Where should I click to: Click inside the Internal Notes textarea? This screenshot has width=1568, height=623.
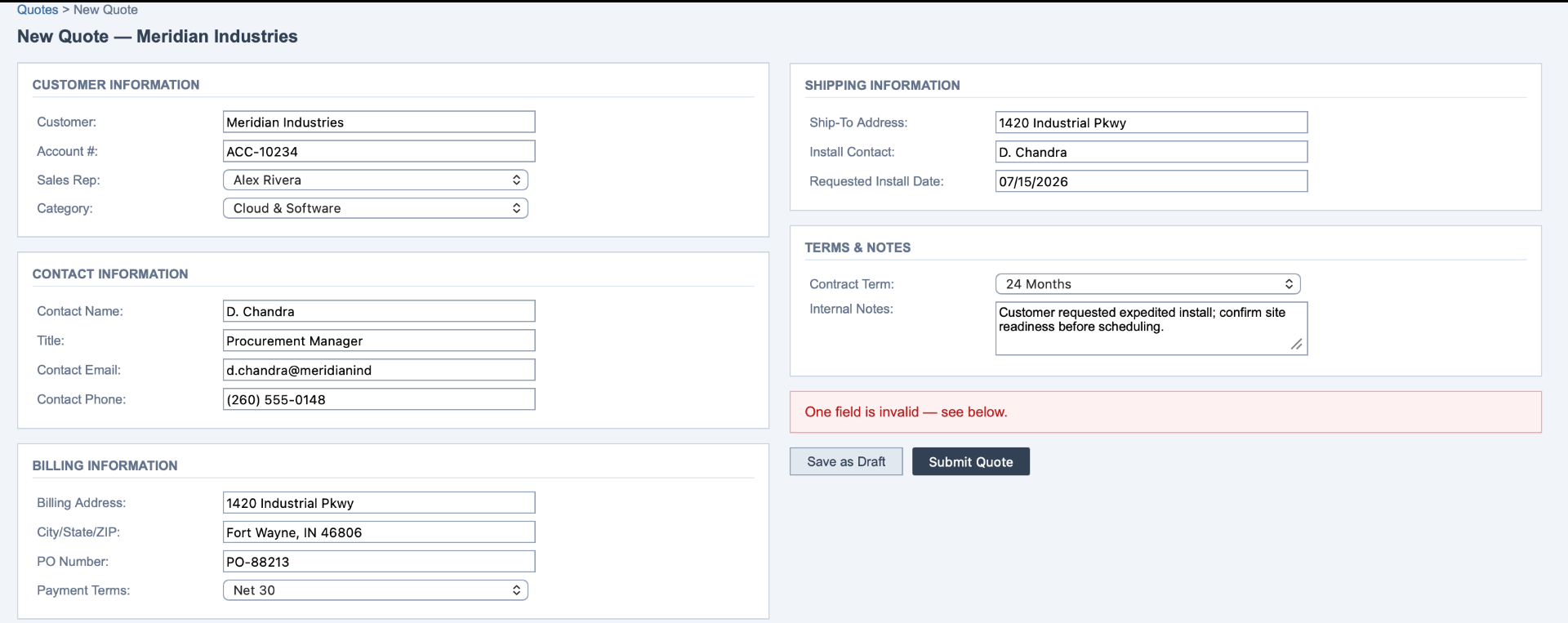click(1151, 328)
